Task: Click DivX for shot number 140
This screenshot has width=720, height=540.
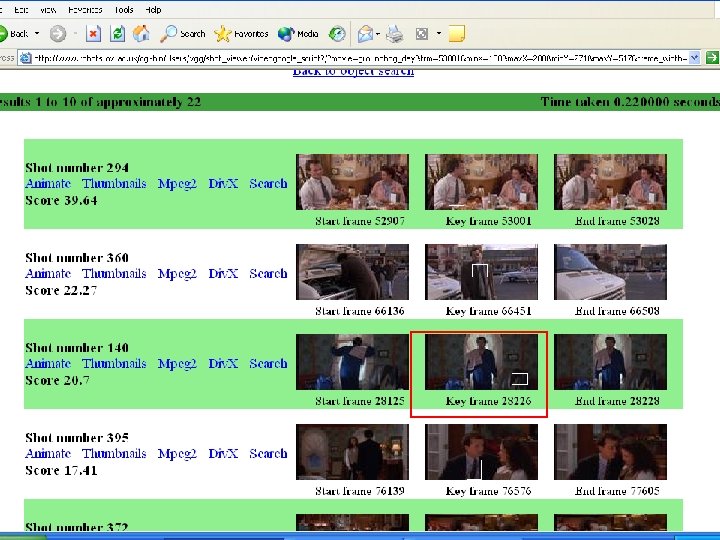Action: [x=223, y=364]
